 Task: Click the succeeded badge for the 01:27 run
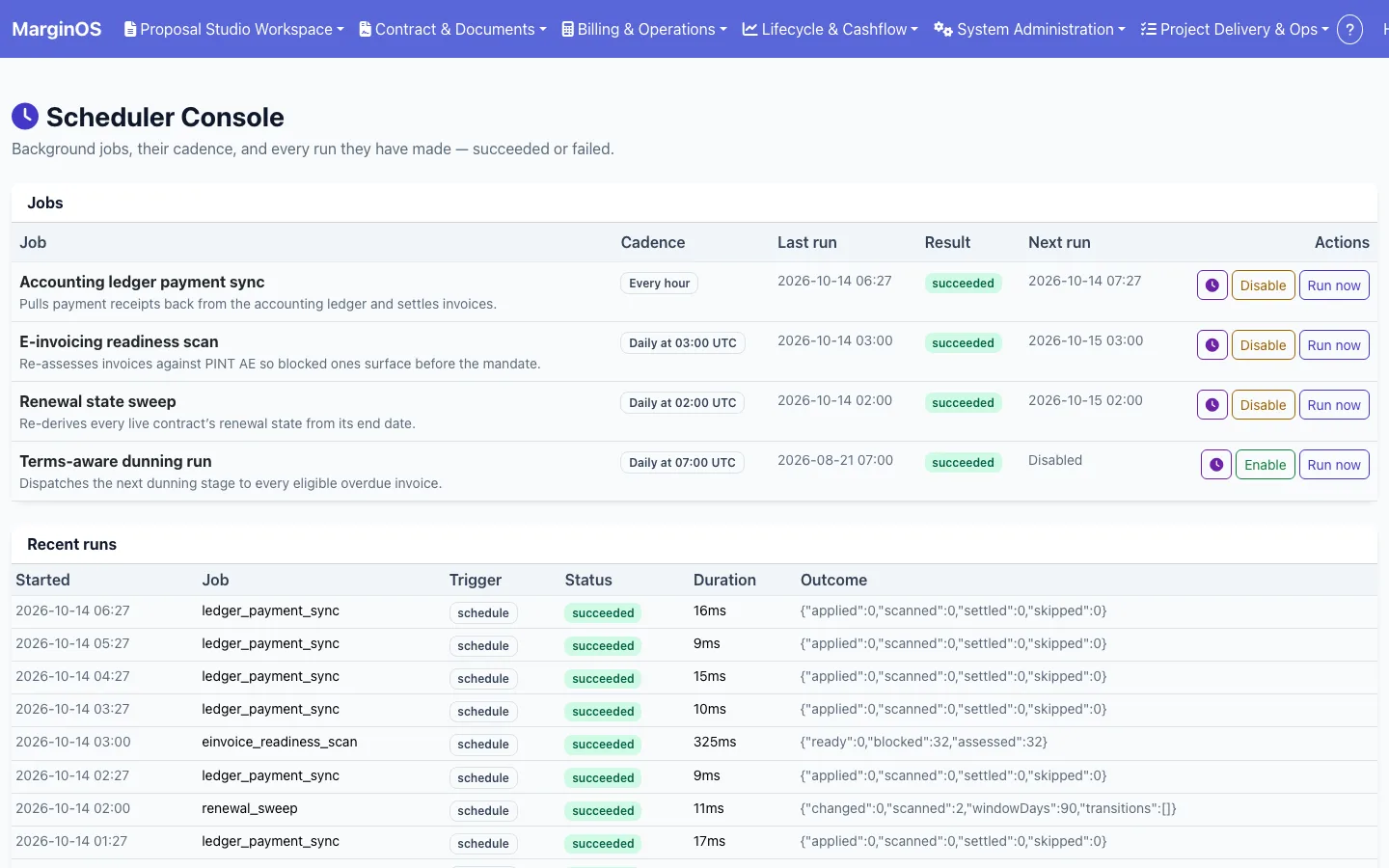tap(603, 844)
